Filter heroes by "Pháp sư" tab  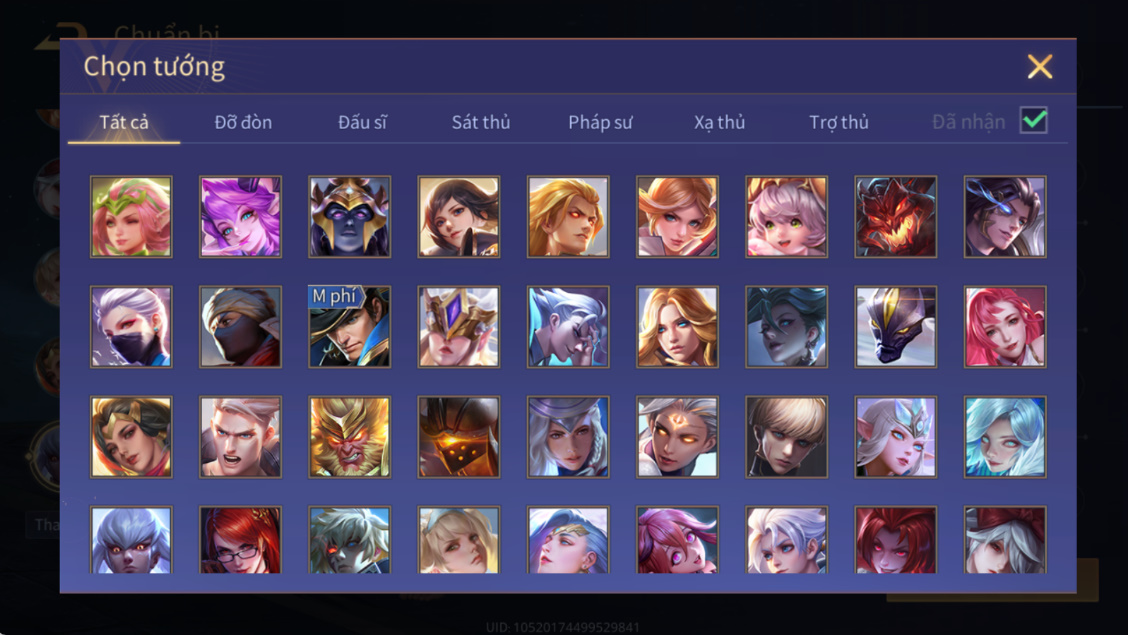[600, 122]
